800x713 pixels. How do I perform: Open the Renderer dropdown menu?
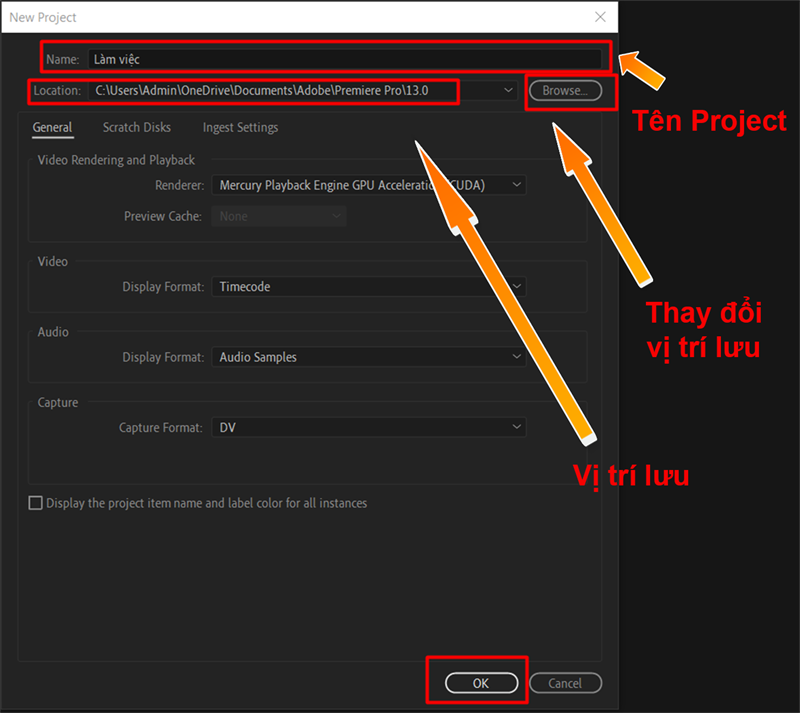pos(369,184)
